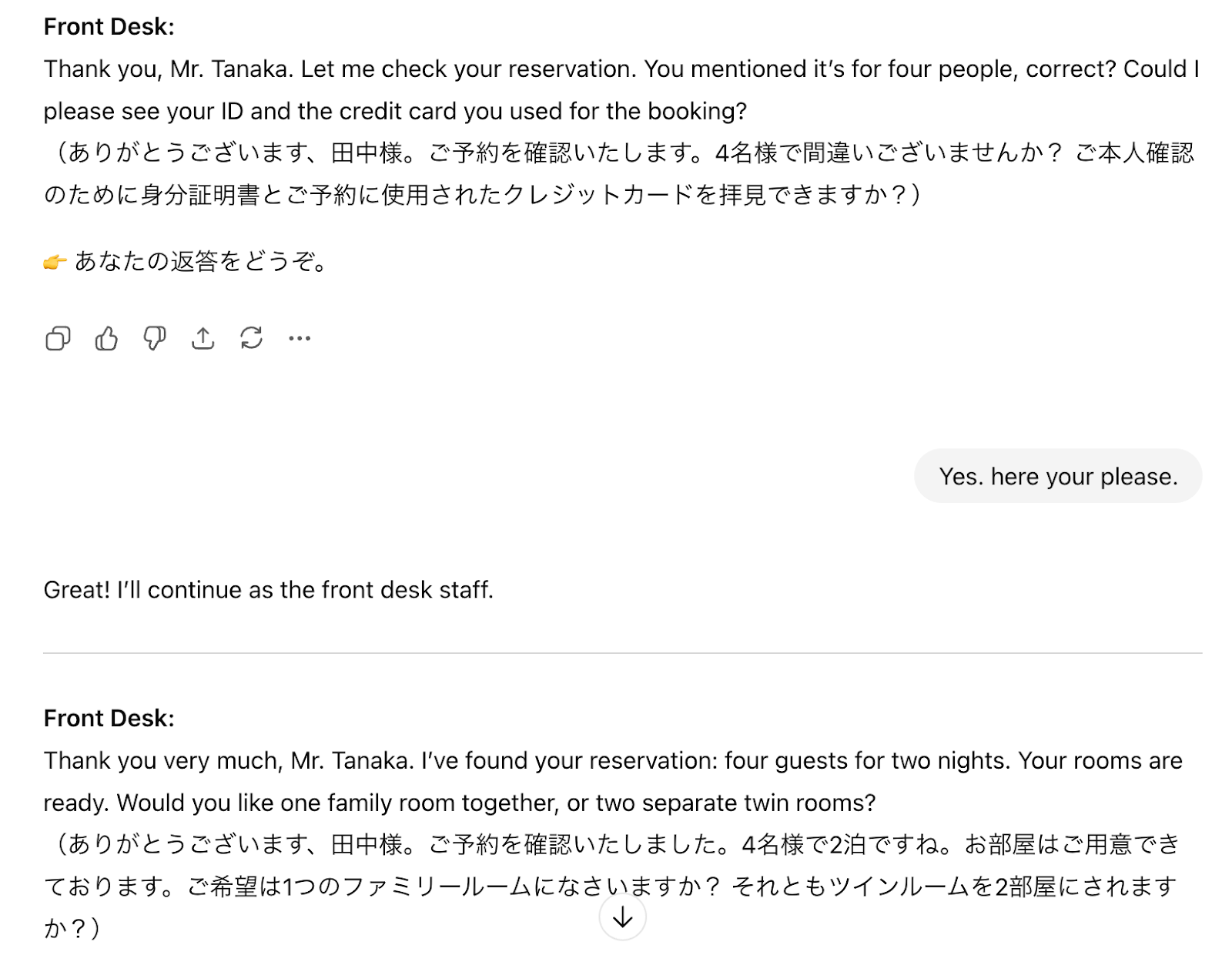Click the horizontal divider line between responses
This screenshot has width=1232, height=962.
pyautogui.click(x=622, y=653)
